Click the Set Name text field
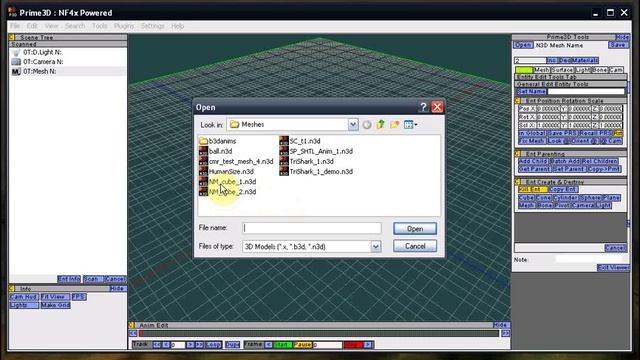 coord(586,91)
